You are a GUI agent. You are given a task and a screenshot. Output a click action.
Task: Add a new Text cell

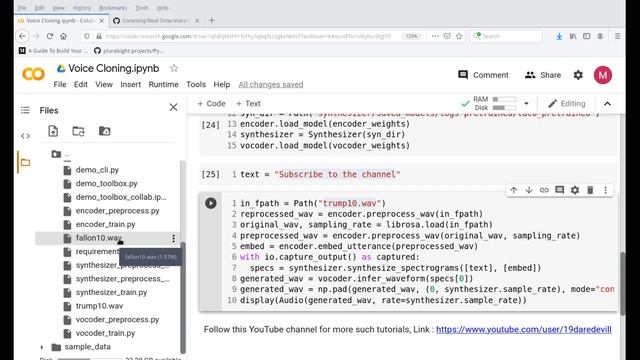click(248, 104)
